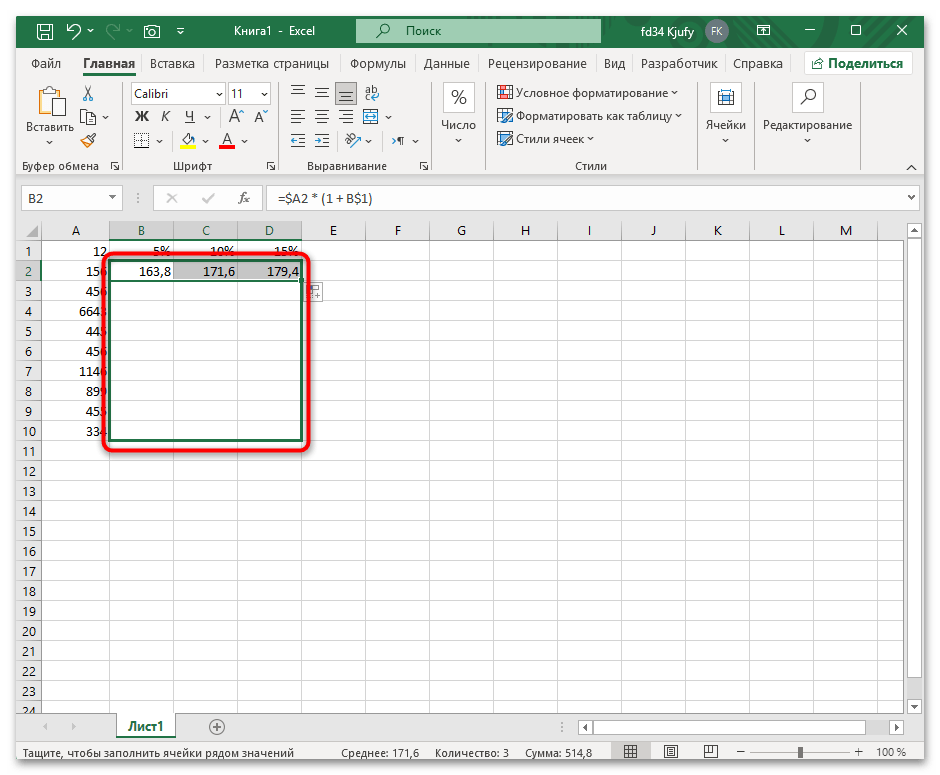Align text to middle vertically
The height and width of the screenshot is (775, 940).
(x=322, y=92)
